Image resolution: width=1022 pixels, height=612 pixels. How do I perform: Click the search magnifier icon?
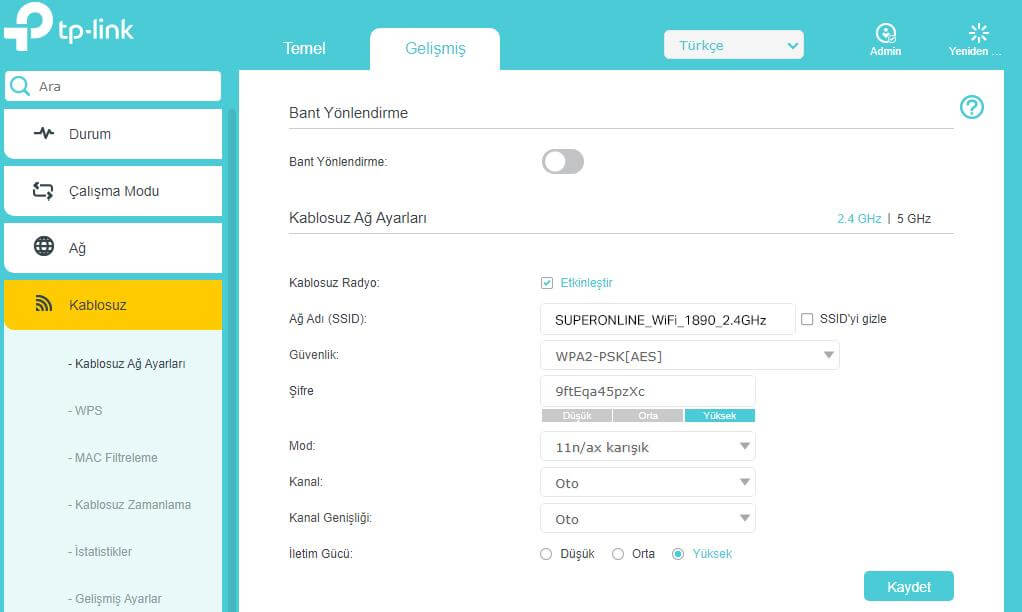[20, 87]
